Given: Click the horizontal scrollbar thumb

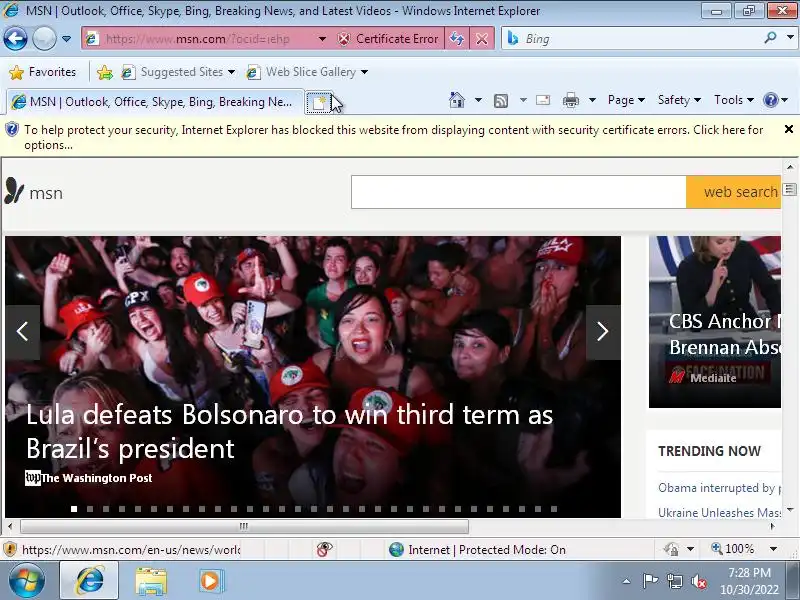Looking at the screenshot, I should coord(244,526).
